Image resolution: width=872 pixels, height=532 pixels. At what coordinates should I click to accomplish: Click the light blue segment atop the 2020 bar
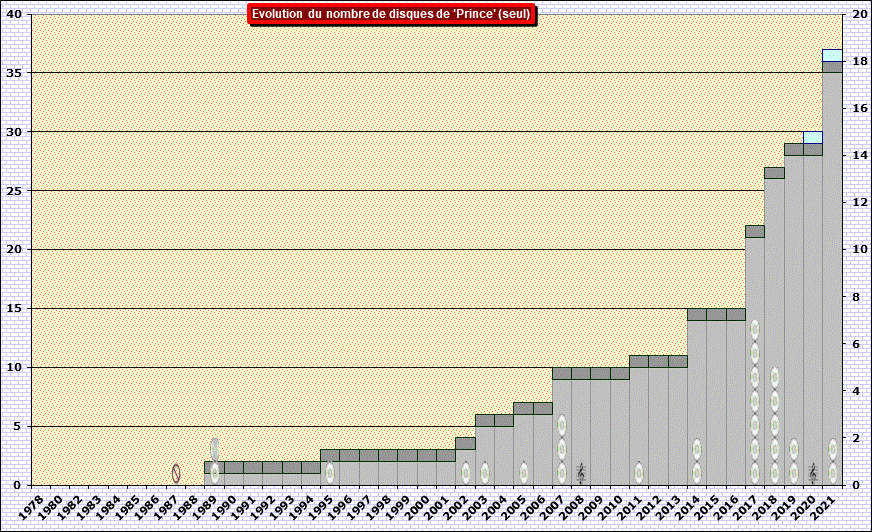(813, 137)
